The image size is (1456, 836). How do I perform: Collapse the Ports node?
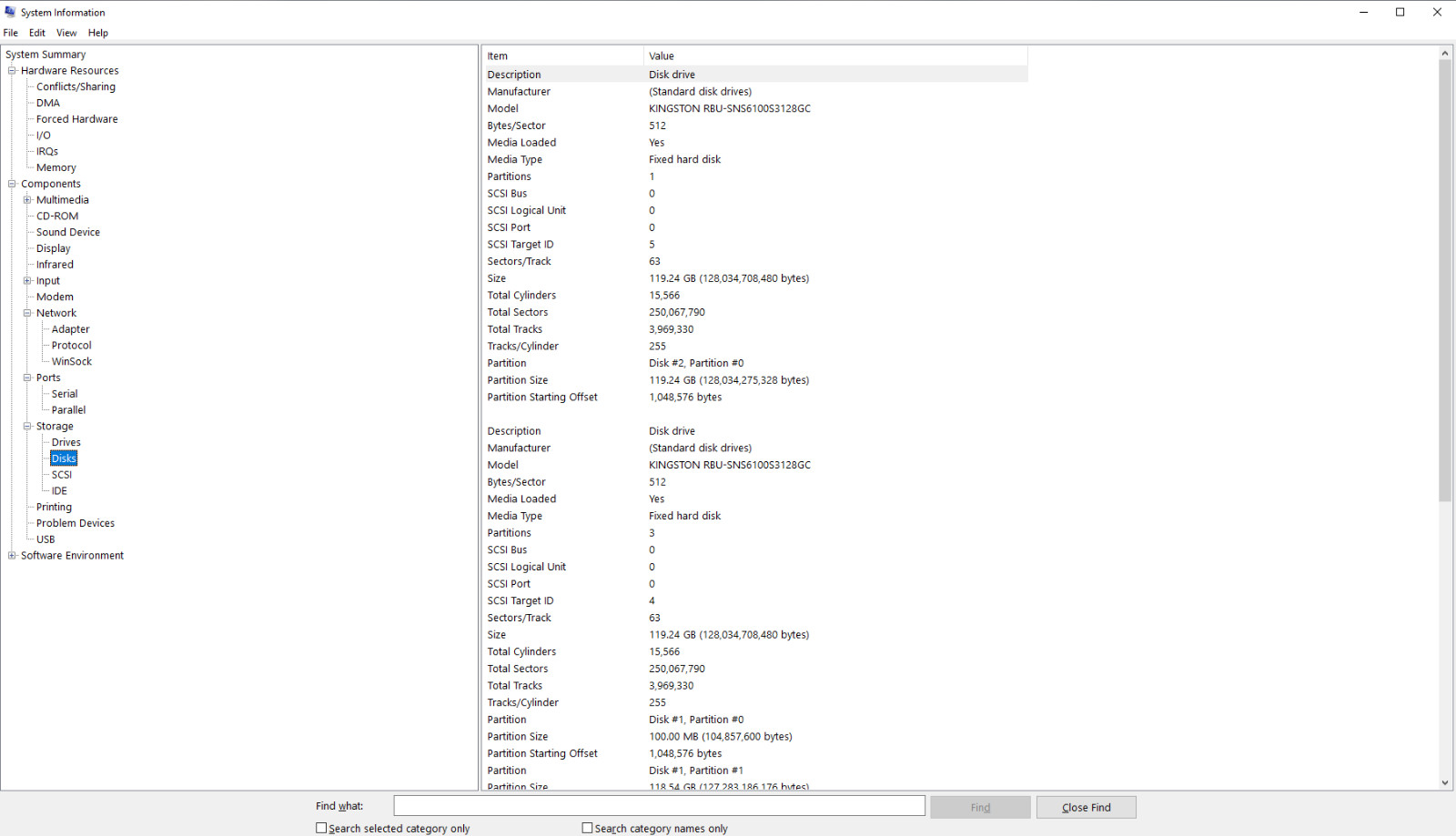click(x=27, y=378)
